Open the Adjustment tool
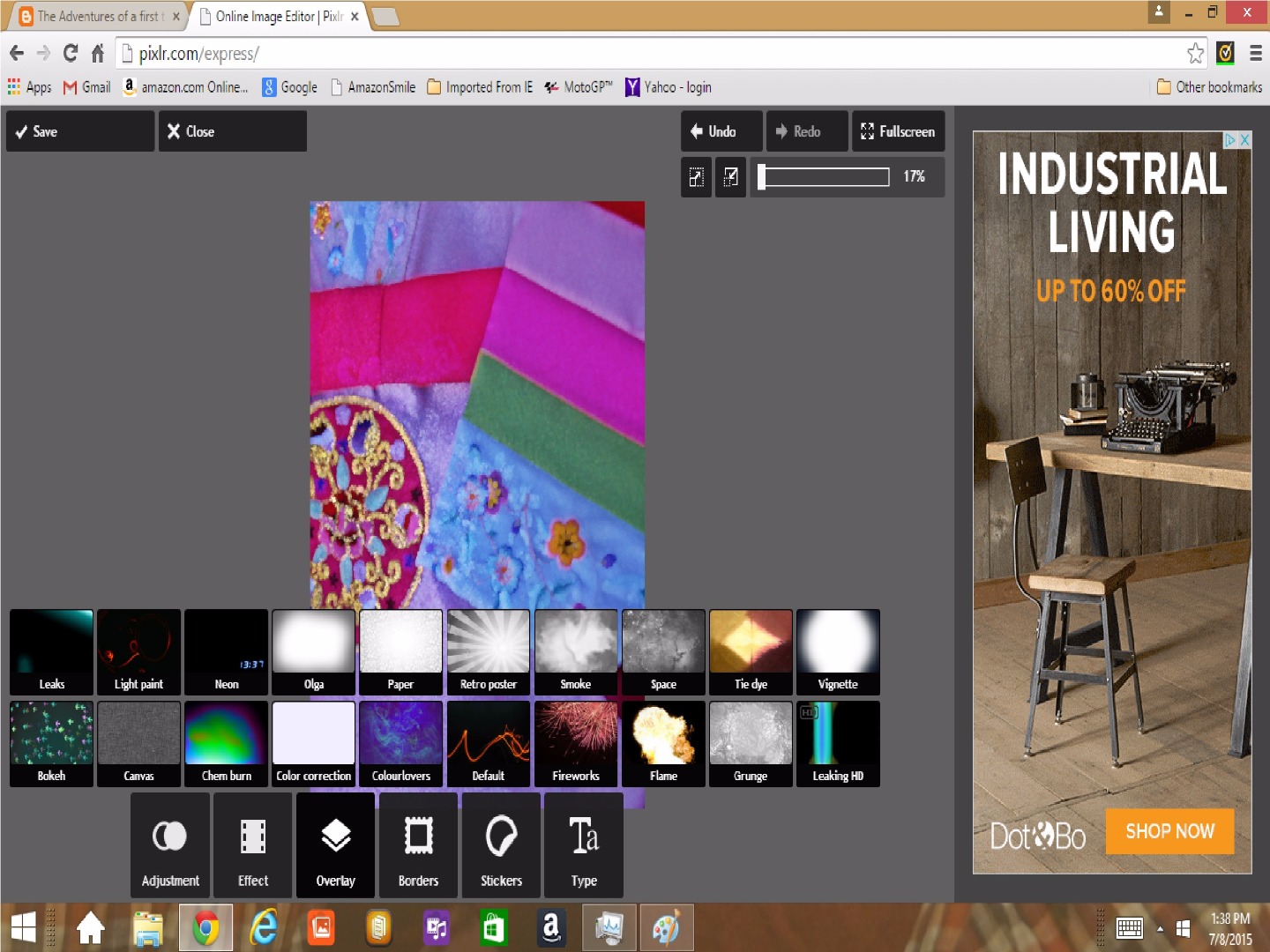This screenshot has width=1270, height=952. pyautogui.click(x=170, y=844)
